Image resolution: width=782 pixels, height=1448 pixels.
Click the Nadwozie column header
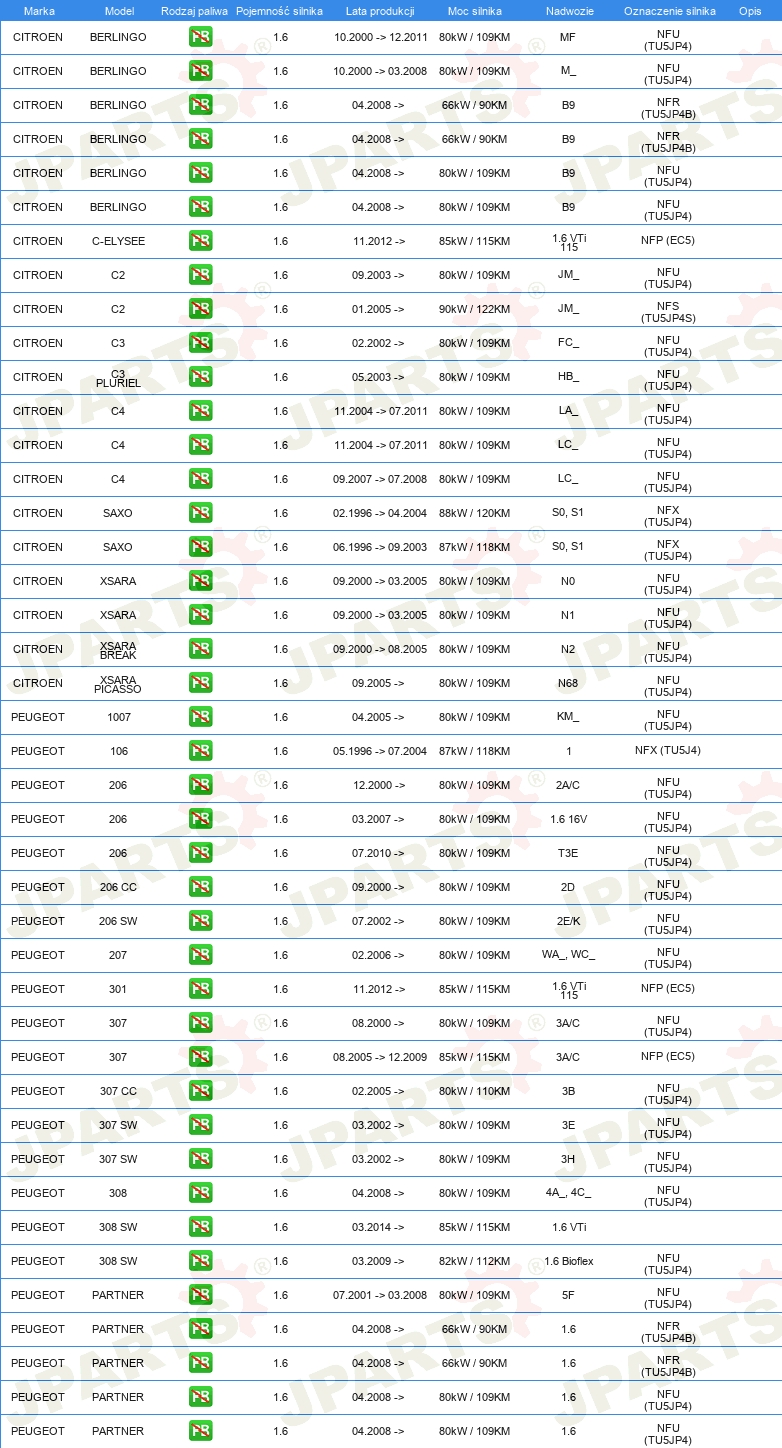pyautogui.click(x=568, y=11)
